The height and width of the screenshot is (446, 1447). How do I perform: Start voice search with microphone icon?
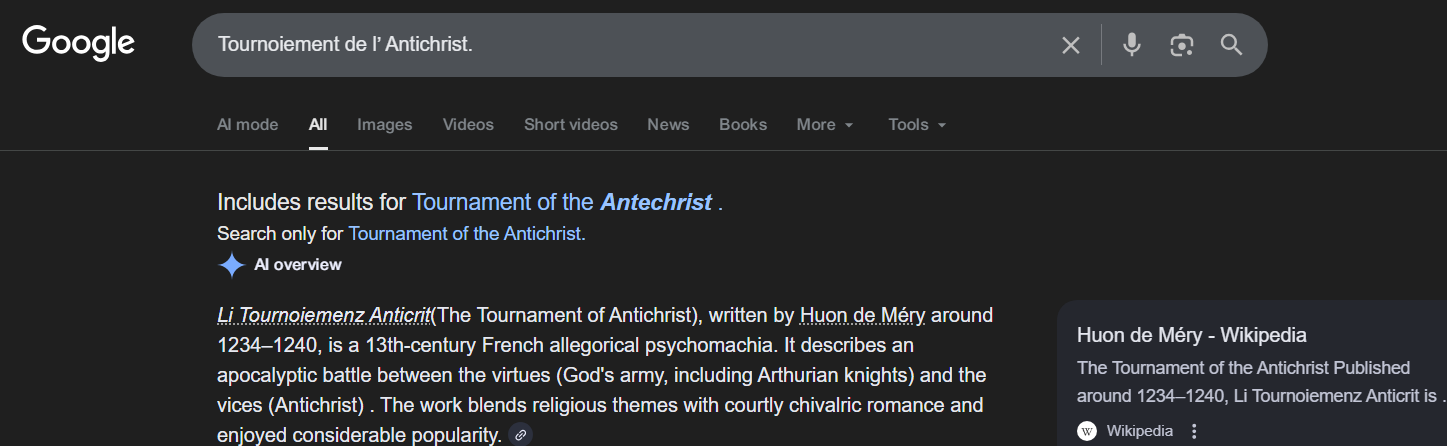(x=1131, y=45)
